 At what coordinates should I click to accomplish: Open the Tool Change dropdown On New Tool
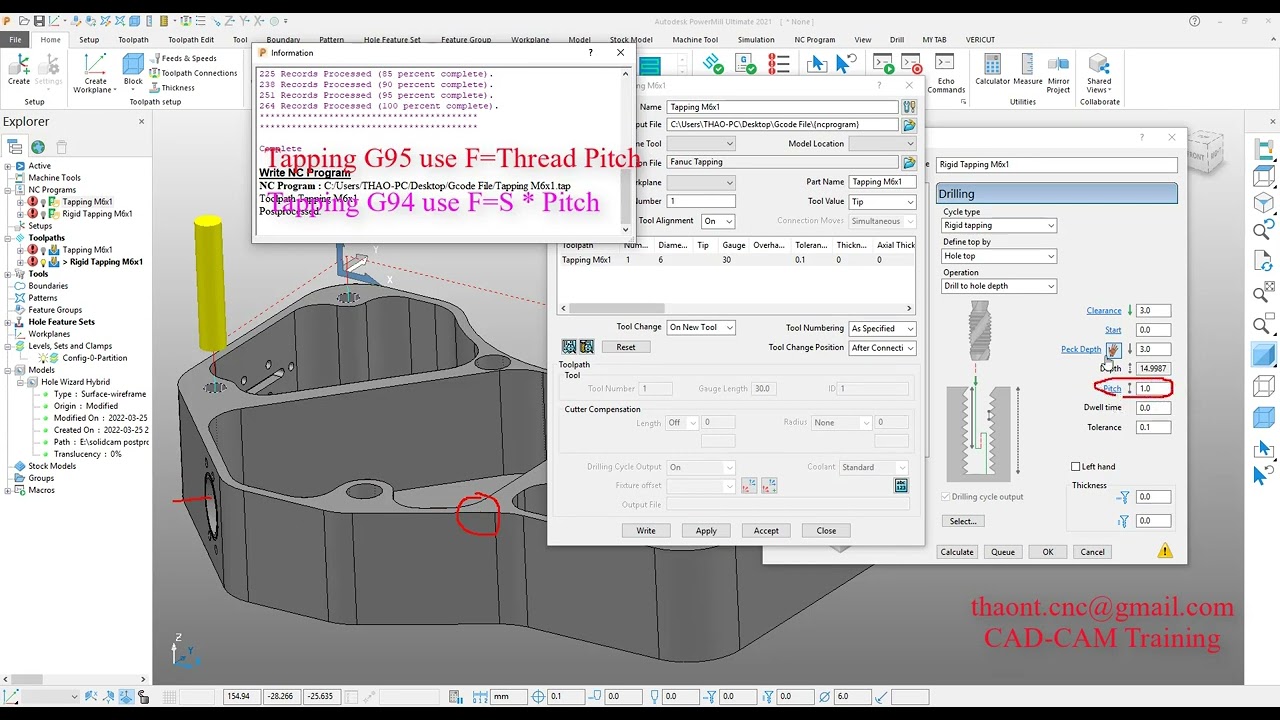(701, 328)
